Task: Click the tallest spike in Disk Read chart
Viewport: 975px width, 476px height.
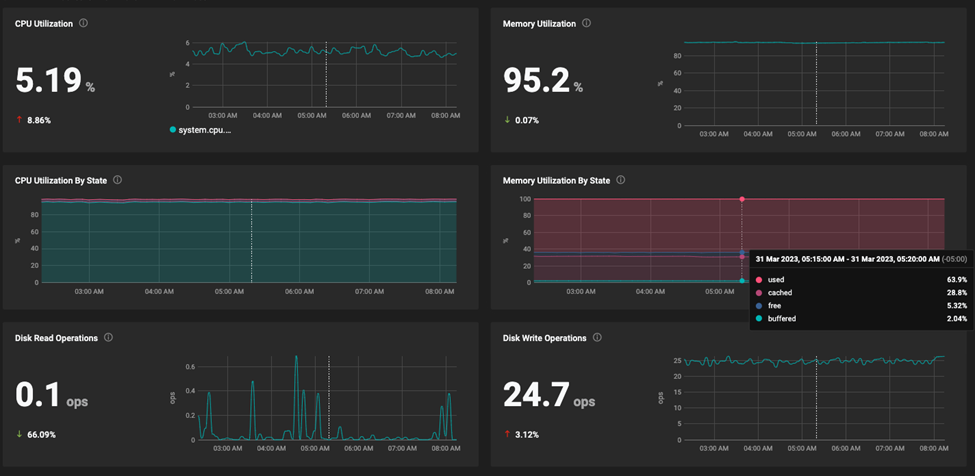Action: pos(296,357)
